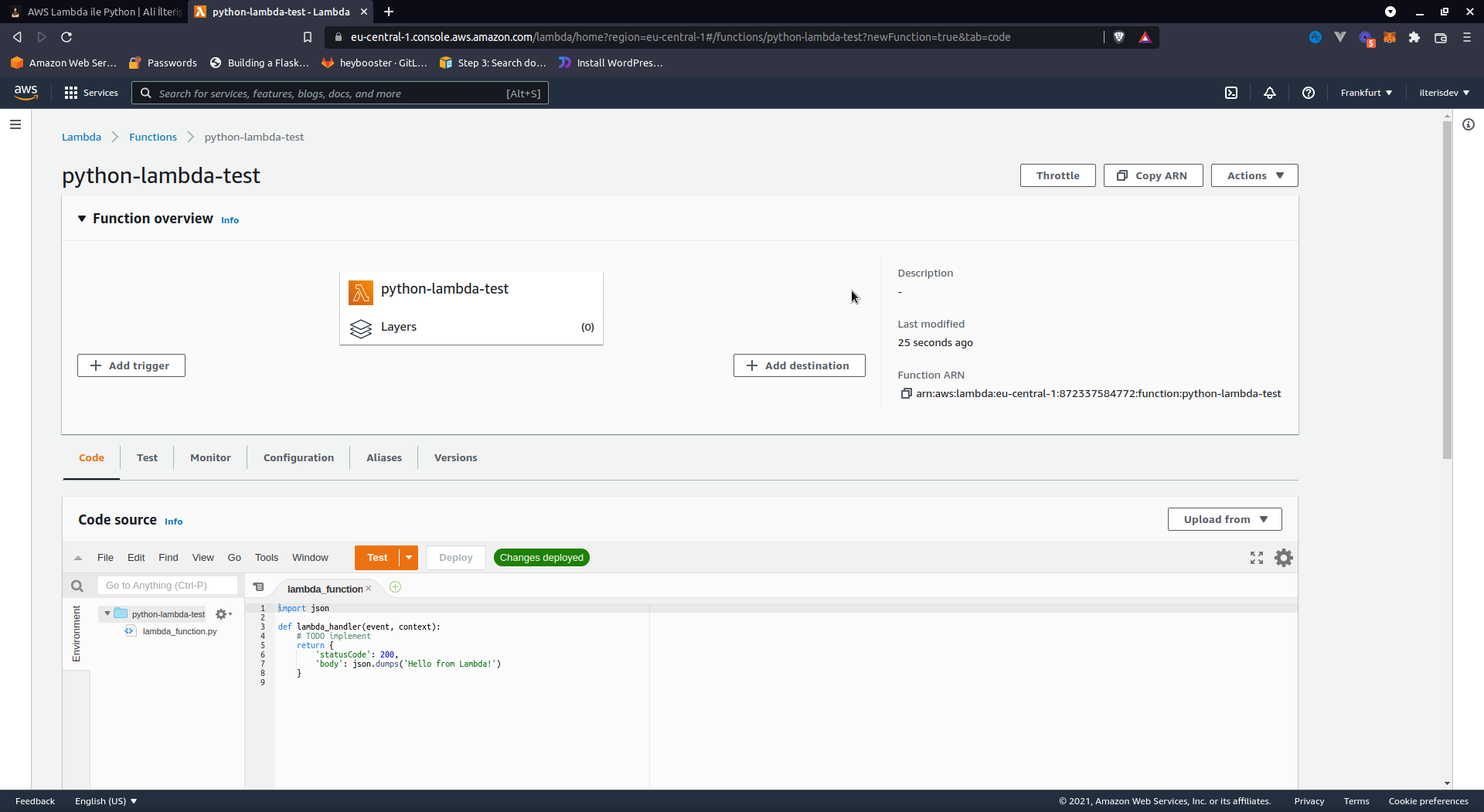Viewport: 1484px width, 812px height.
Task: Open the side navigation hamburger menu
Action: [x=15, y=124]
